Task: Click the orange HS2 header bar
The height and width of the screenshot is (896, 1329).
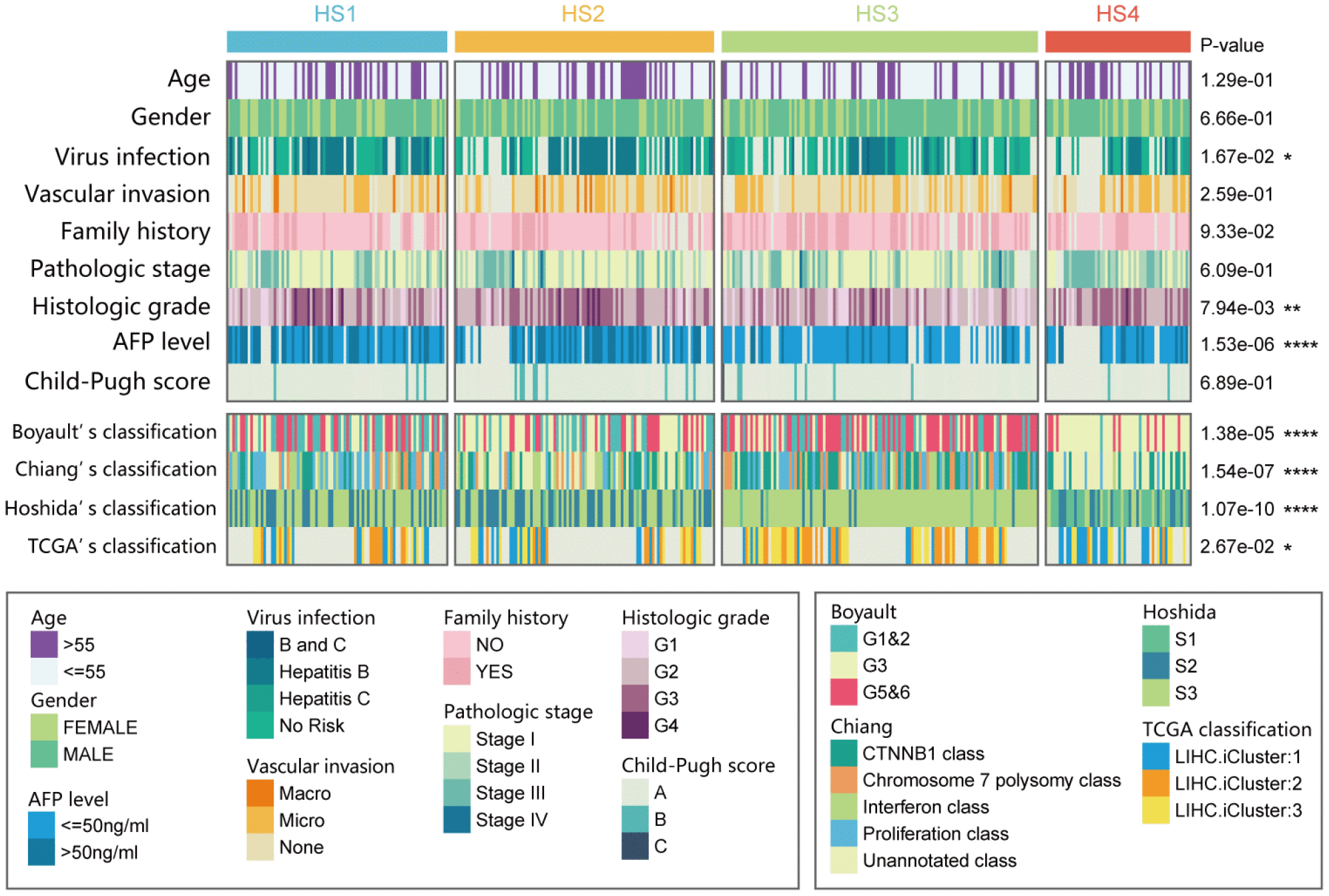Action: [x=584, y=41]
